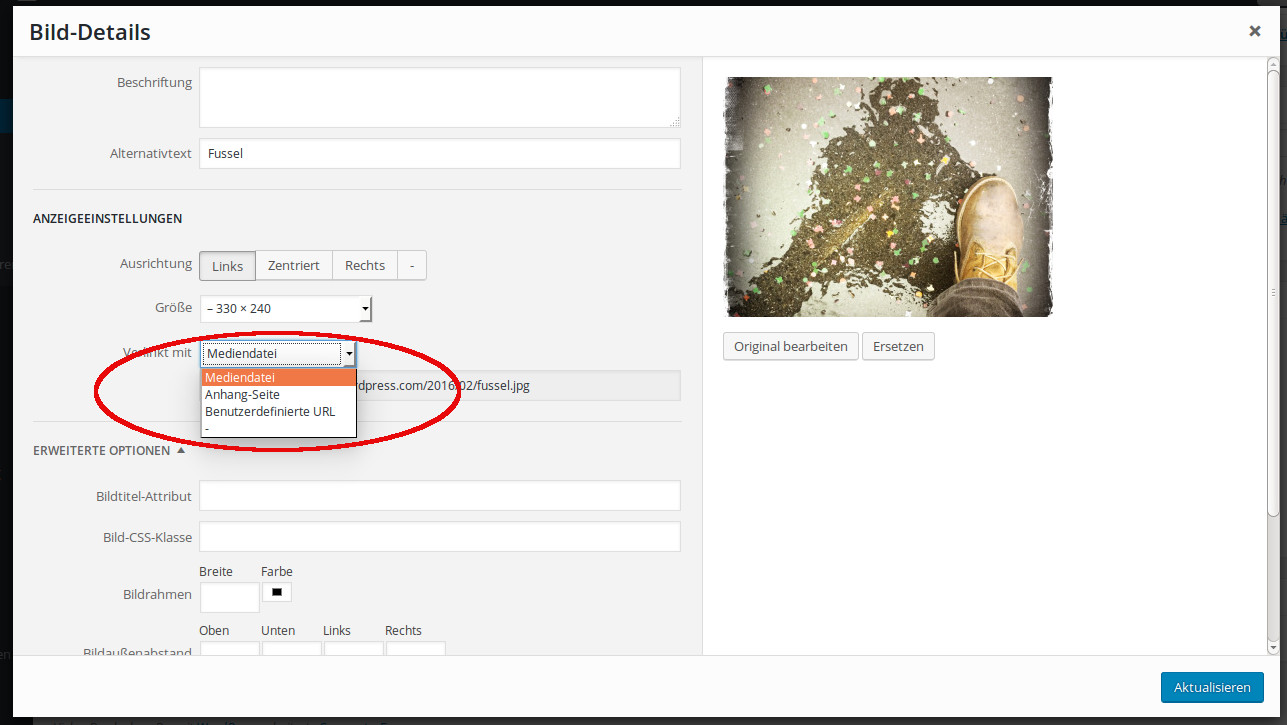Click the Verlinkt mit dropdown arrow
This screenshot has width=1287, height=725.
click(x=348, y=354)
